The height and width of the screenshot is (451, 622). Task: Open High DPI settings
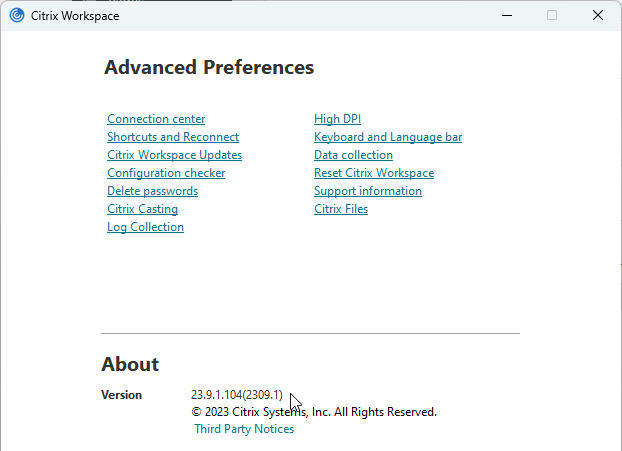337,119
